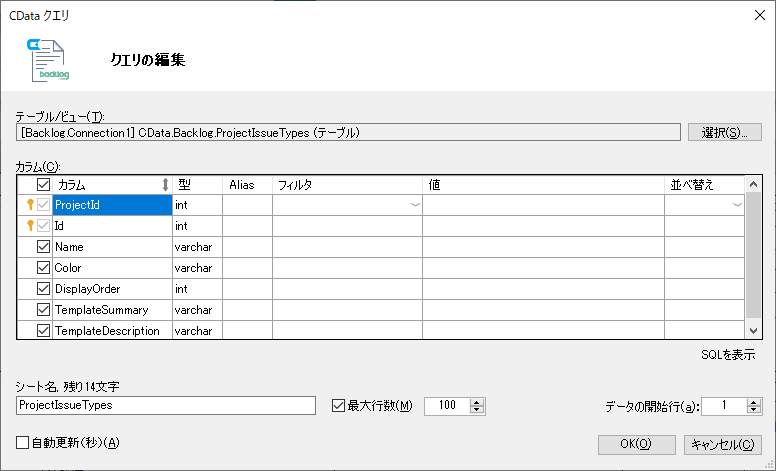Open the 並べ替え dropdown for ProjectId
This screenshot has width=776, height=471.
pyautogui.click(x=737, y=205)
